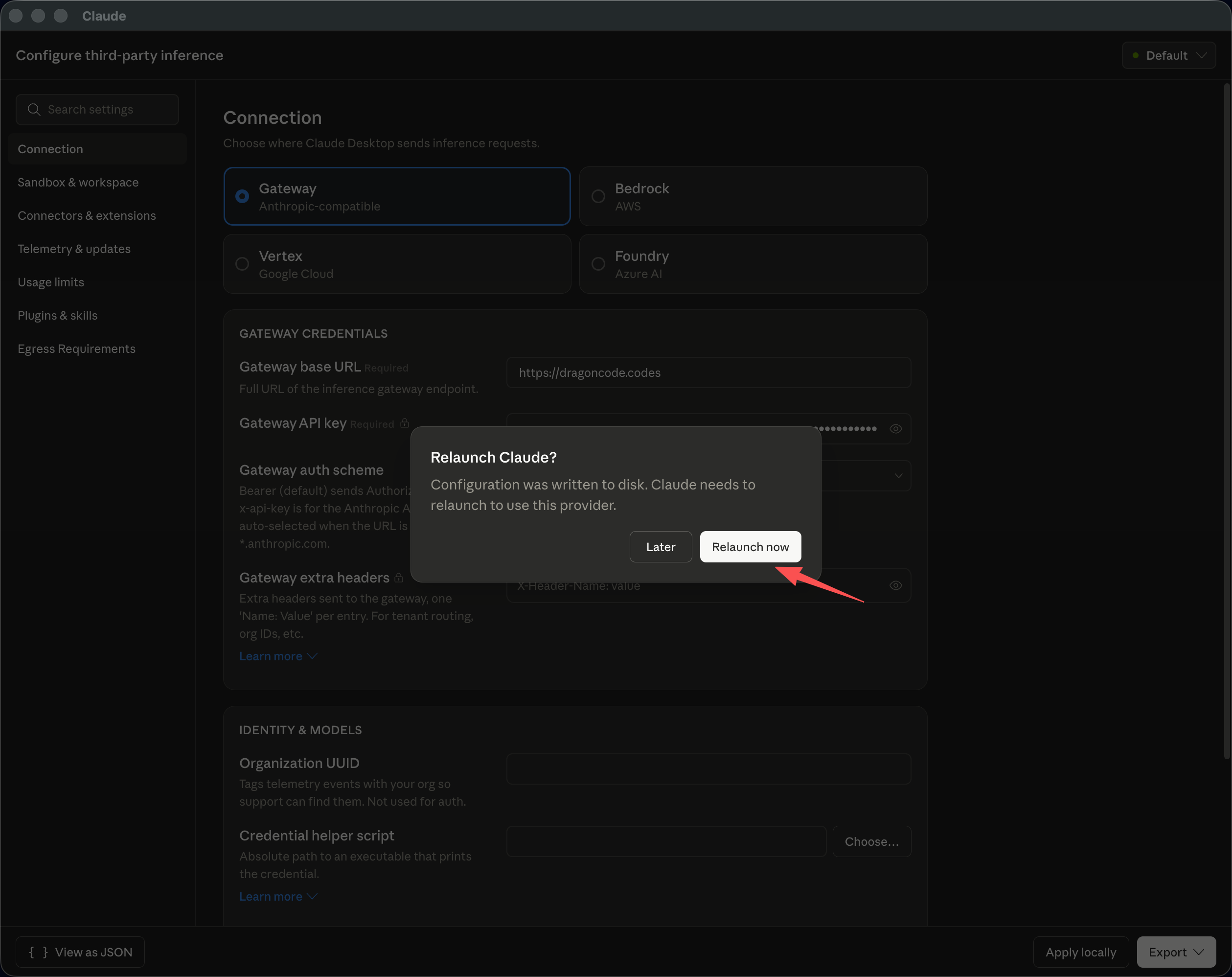Open Egress Requirements section

97,348
